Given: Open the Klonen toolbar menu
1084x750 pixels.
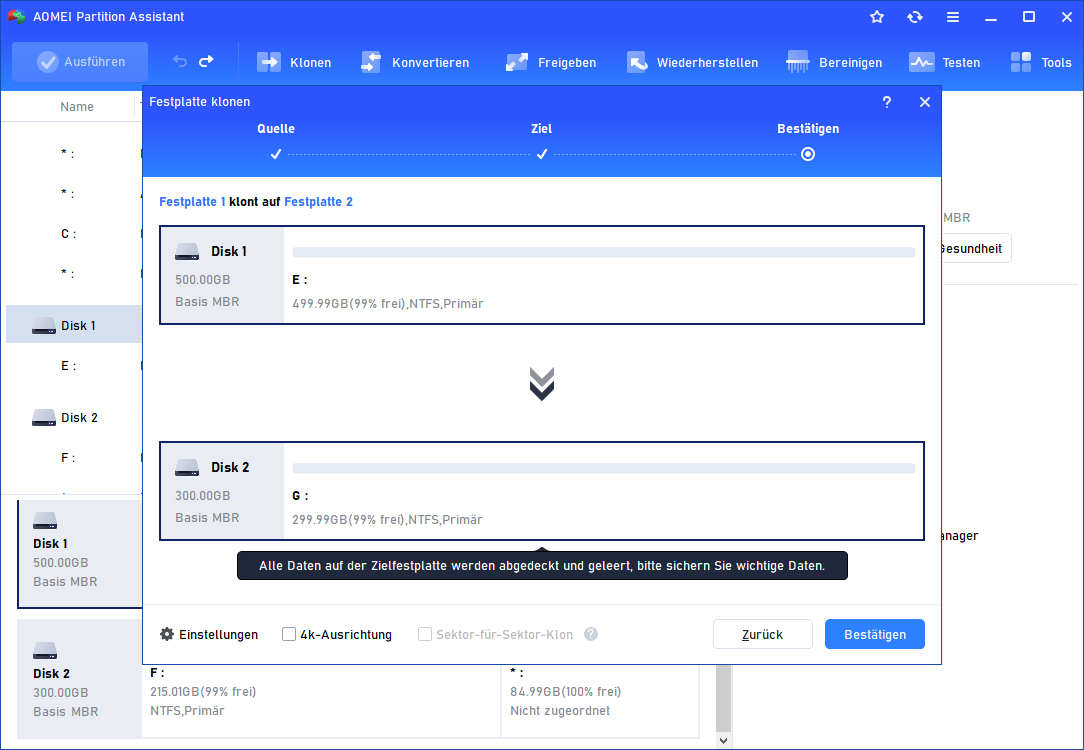Looking at the screenshot, I should click(x=294, y=62).
